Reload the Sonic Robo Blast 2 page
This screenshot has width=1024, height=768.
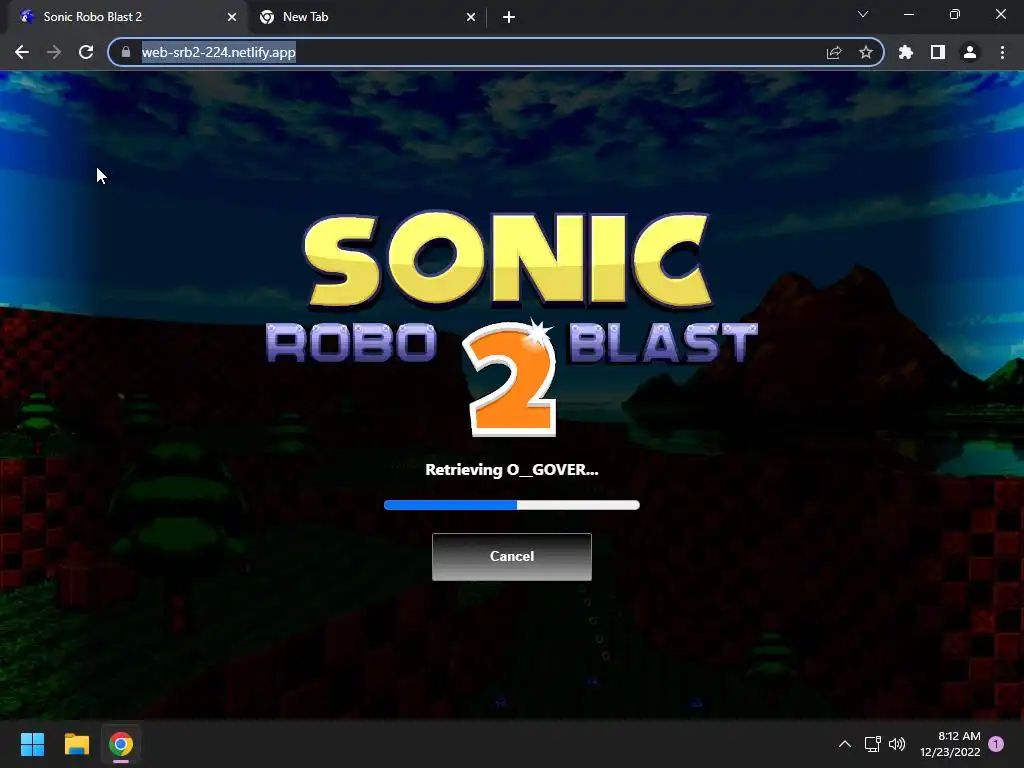(86, 52)
